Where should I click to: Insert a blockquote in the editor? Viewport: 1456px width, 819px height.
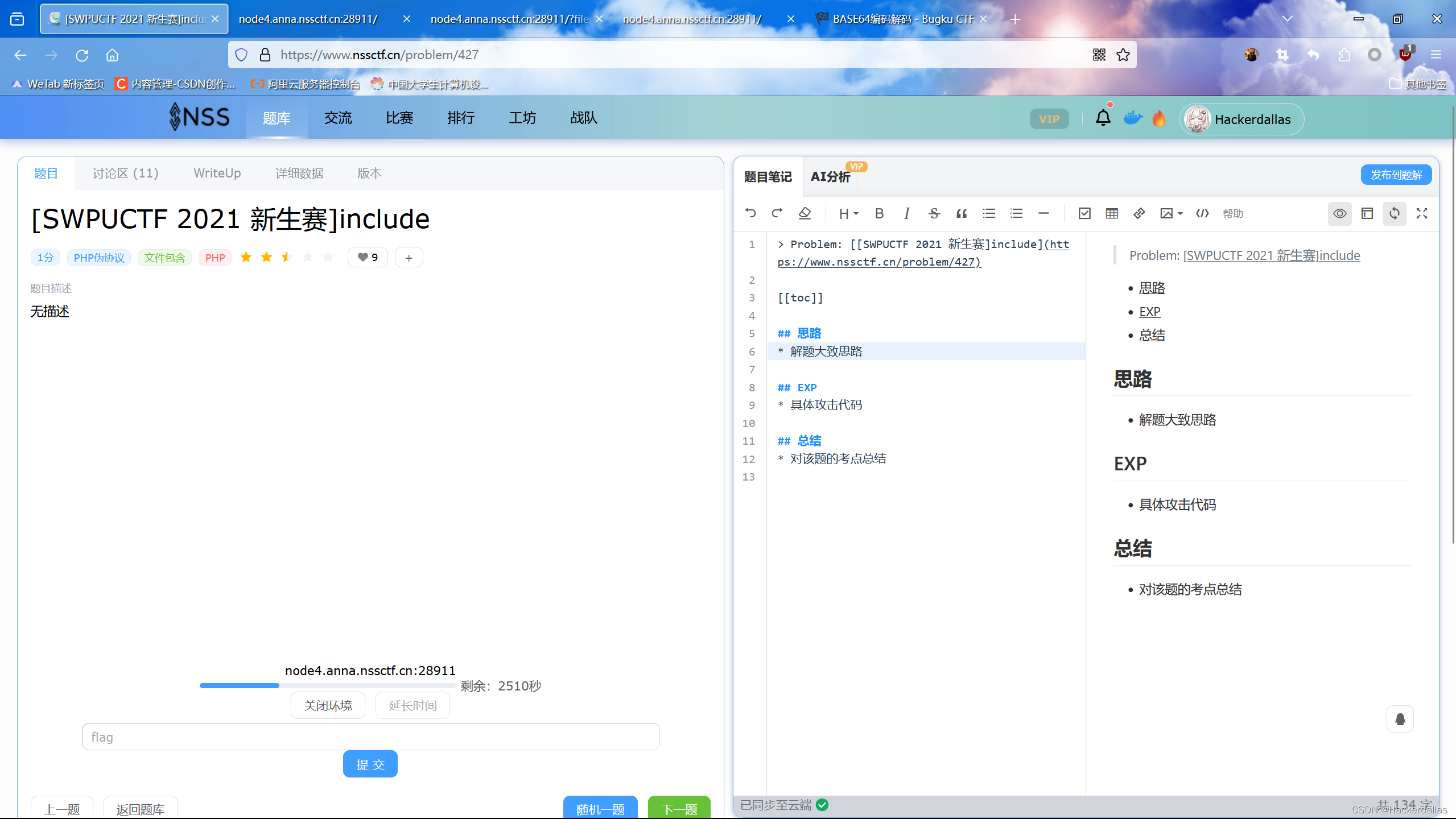pos(960,213)
